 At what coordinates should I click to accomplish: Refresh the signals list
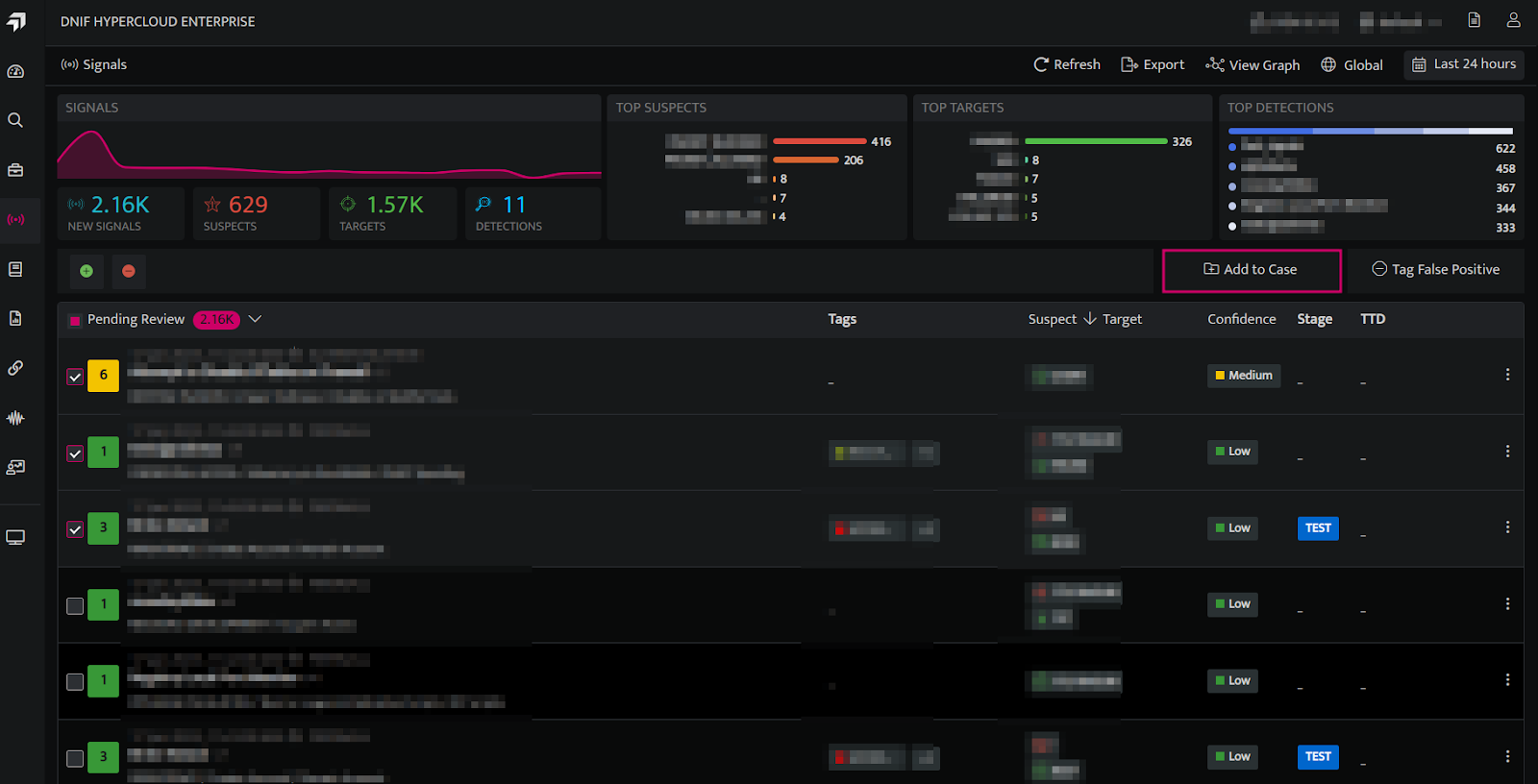click(x=1067, y=64)
